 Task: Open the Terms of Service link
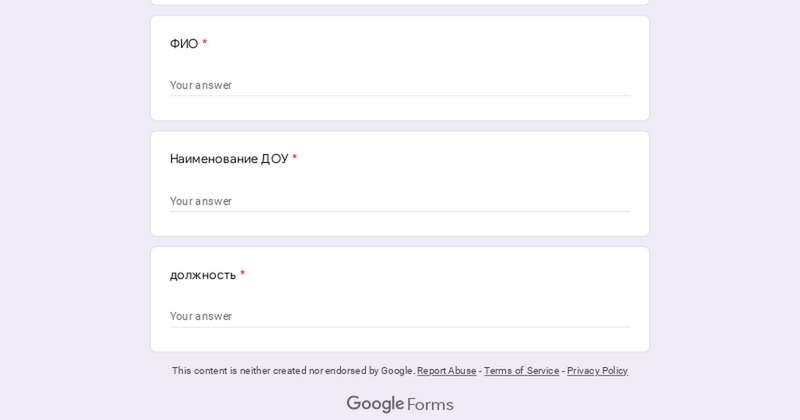coord(521,371)
